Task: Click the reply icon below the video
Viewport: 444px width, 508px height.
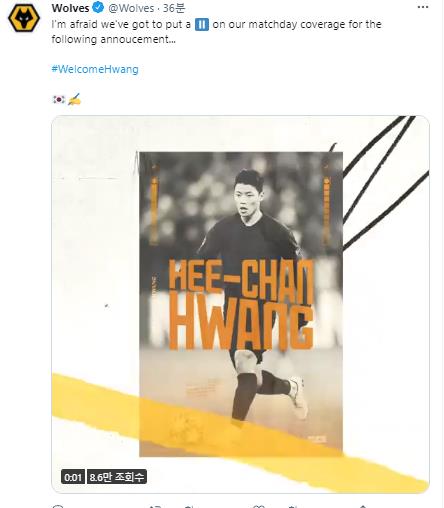Action: [x=58, y=506]
